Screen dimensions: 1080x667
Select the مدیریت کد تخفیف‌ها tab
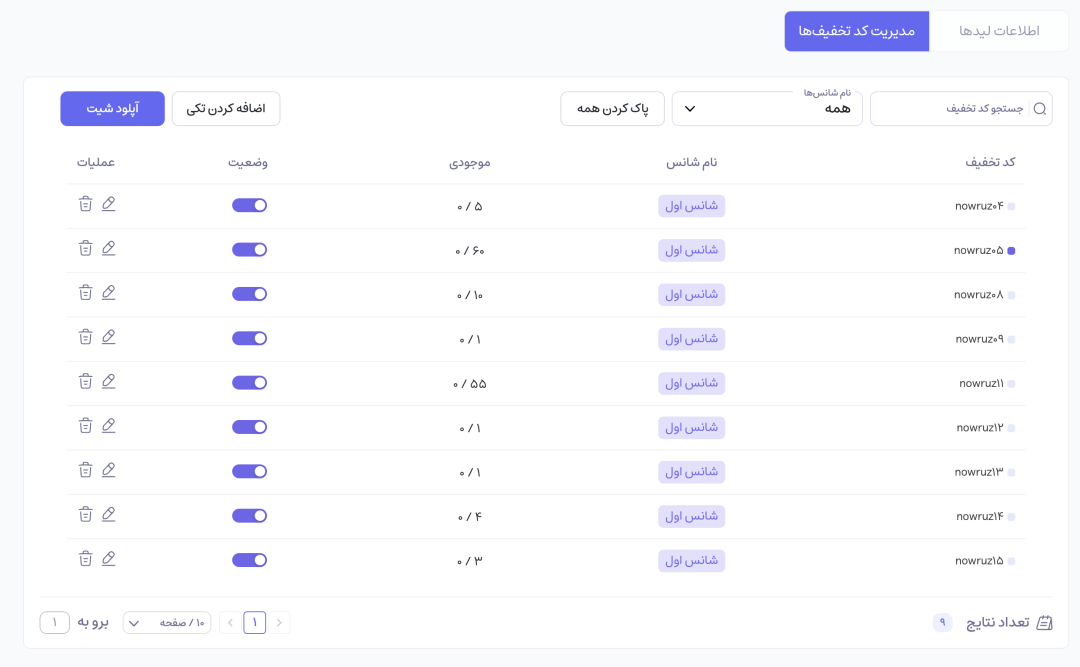point(857,31)
